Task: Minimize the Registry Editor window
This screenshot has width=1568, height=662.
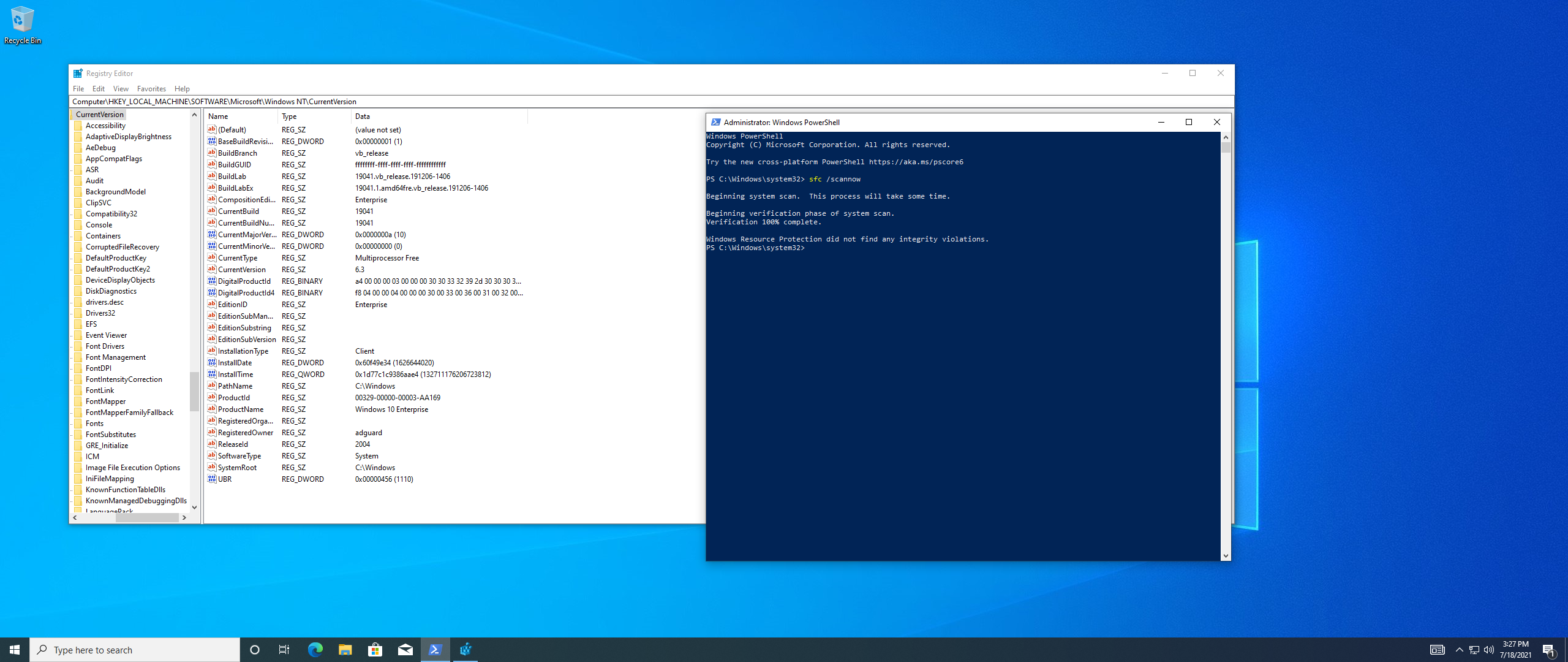Action: click(x=1165, y=73)
